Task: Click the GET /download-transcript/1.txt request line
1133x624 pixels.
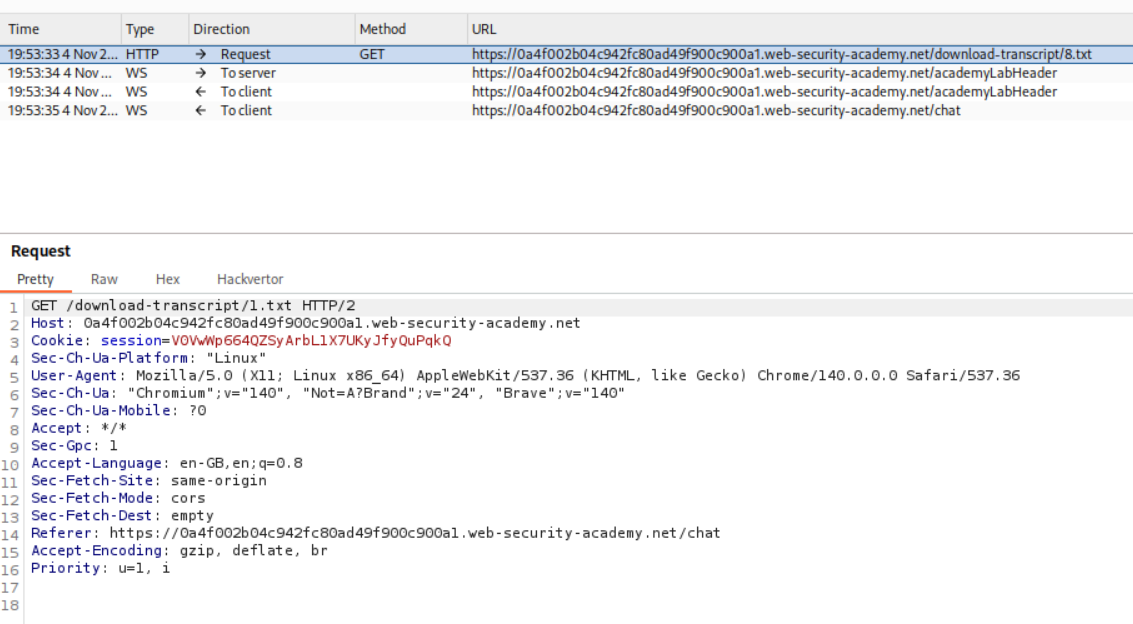Action: pos(193,306)
